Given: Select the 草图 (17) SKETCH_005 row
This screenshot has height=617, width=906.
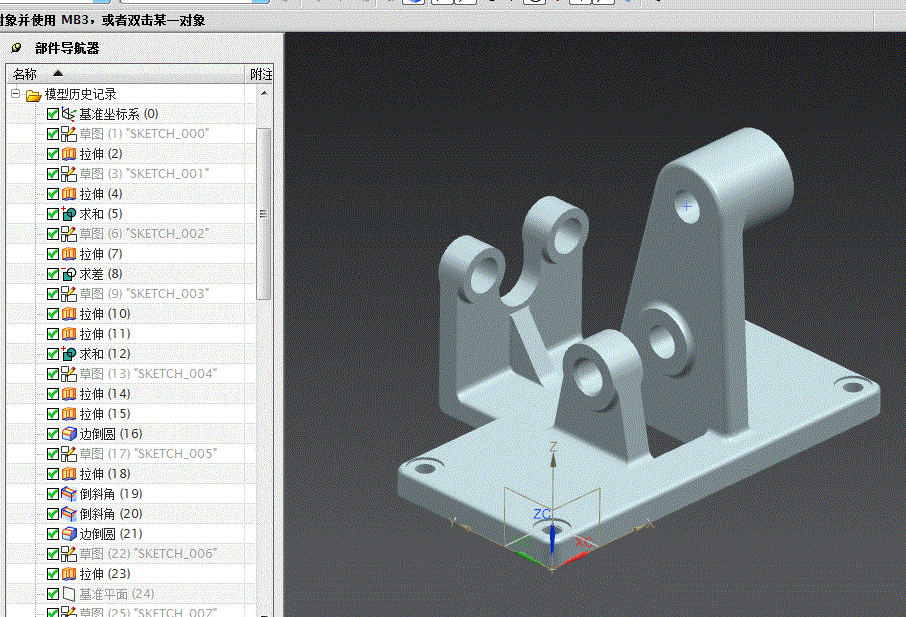Looking at the screenshot, I should coord(131,454).
